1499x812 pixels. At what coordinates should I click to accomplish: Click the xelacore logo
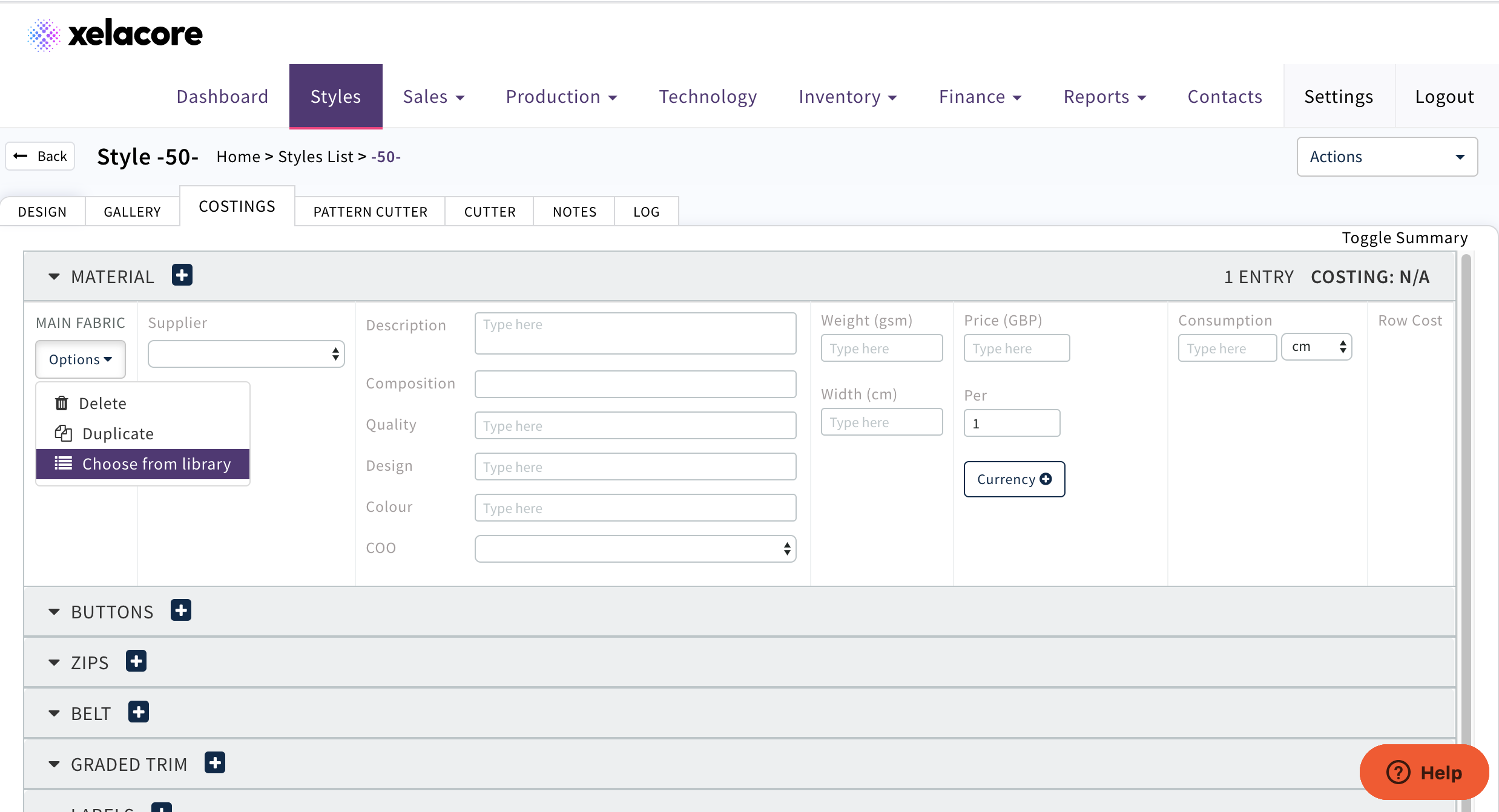115,34
